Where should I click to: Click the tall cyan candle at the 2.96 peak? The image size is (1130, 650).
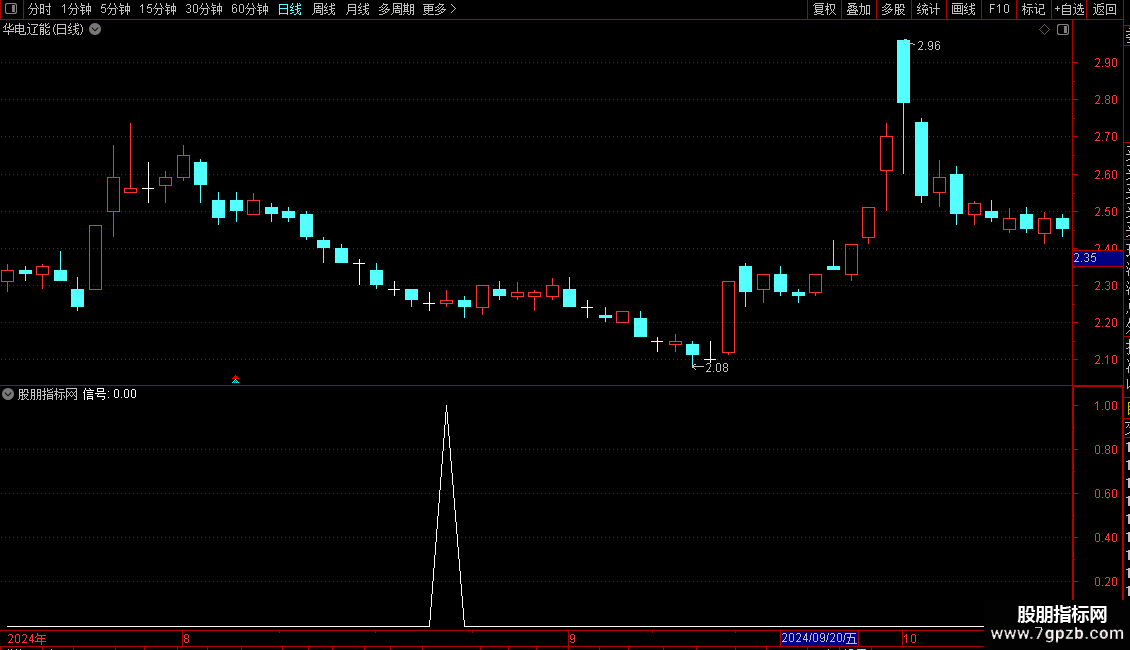(x=904, y=71)
